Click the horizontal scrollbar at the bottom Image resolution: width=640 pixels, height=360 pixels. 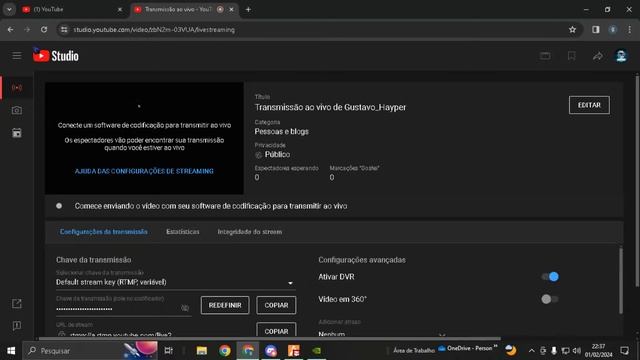pyautogui.click(x=269, y=338)
